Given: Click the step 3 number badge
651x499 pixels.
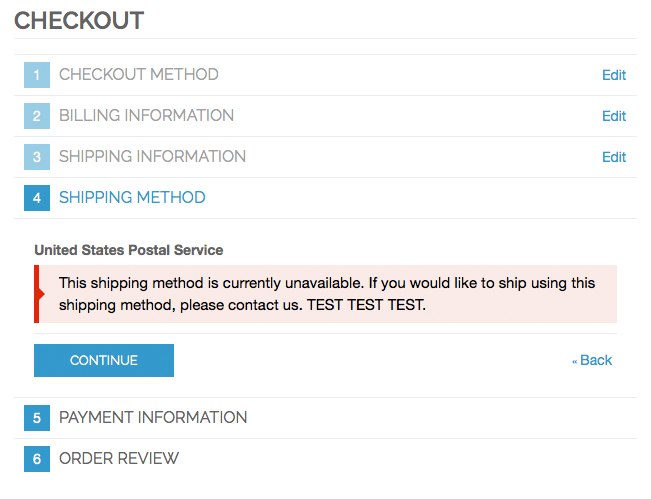Looking at the screenshot, I should point(37,157).
